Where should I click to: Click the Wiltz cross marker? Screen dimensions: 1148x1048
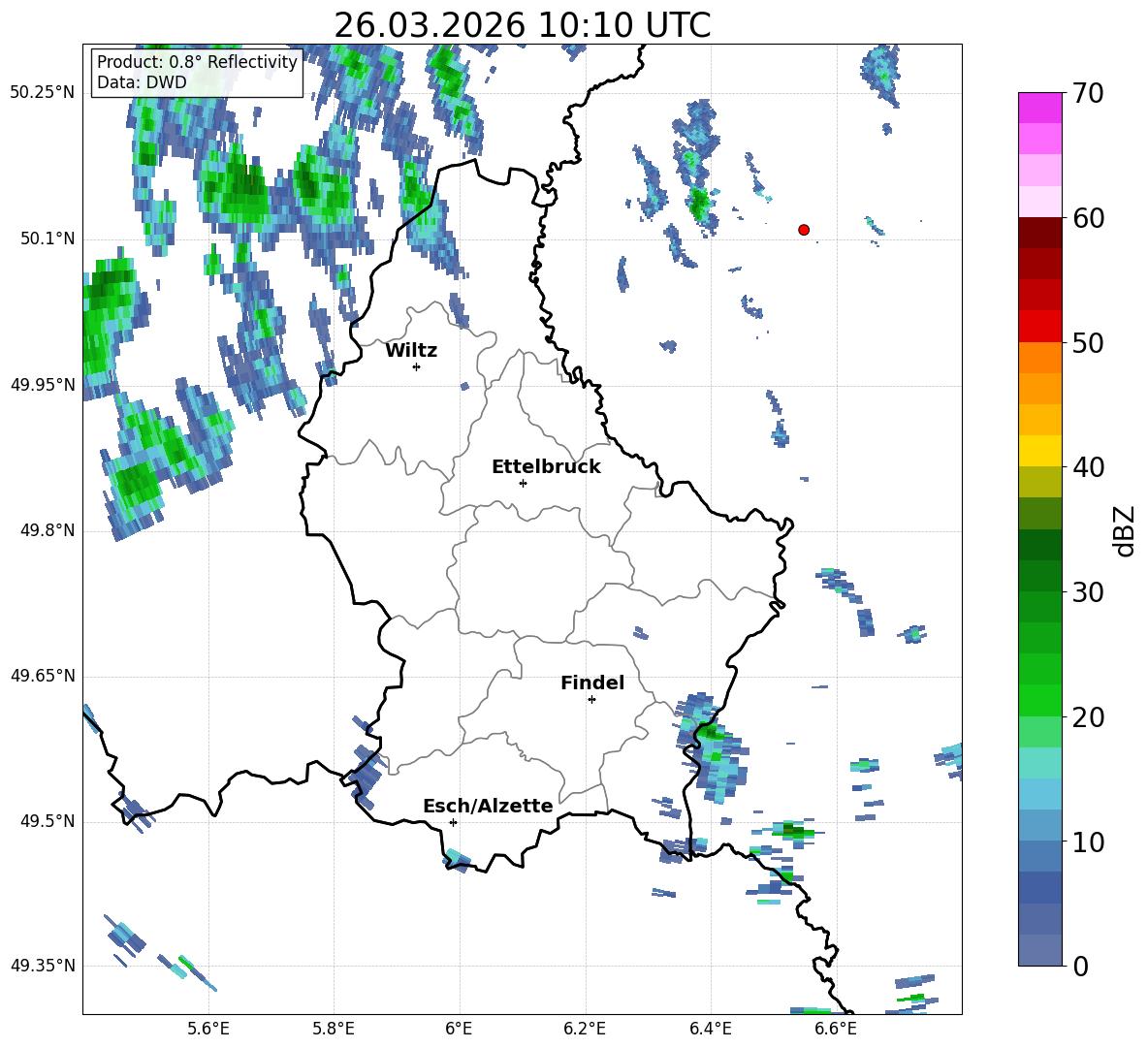click(417, 366)
